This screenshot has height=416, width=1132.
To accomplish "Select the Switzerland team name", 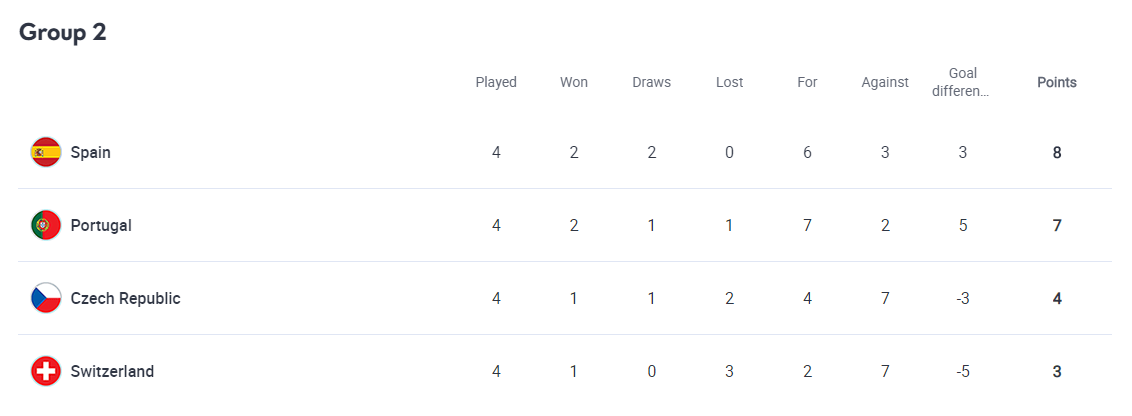I will [x=112, y=371].
